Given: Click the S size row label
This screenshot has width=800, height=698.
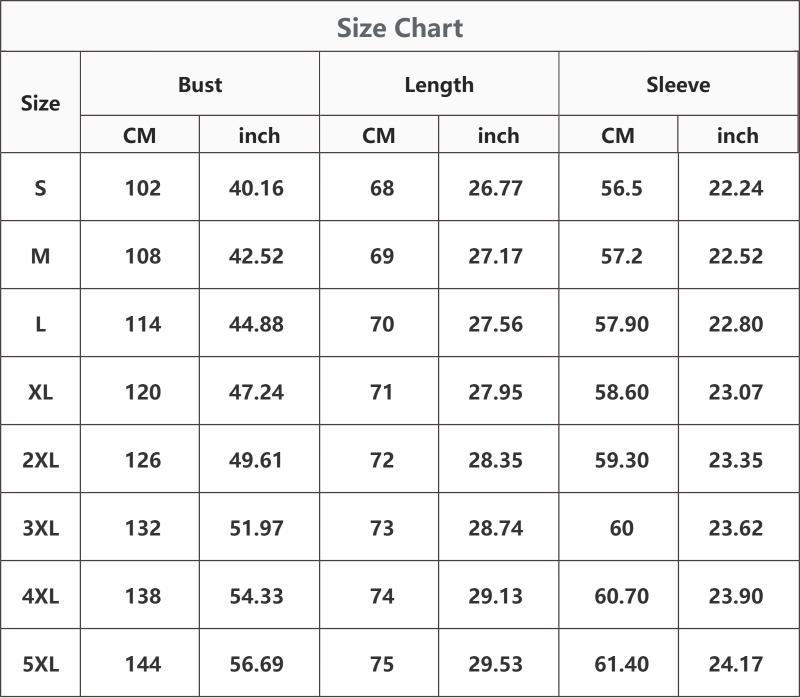Looking at the screenshot, I should (x=40, y=188).
